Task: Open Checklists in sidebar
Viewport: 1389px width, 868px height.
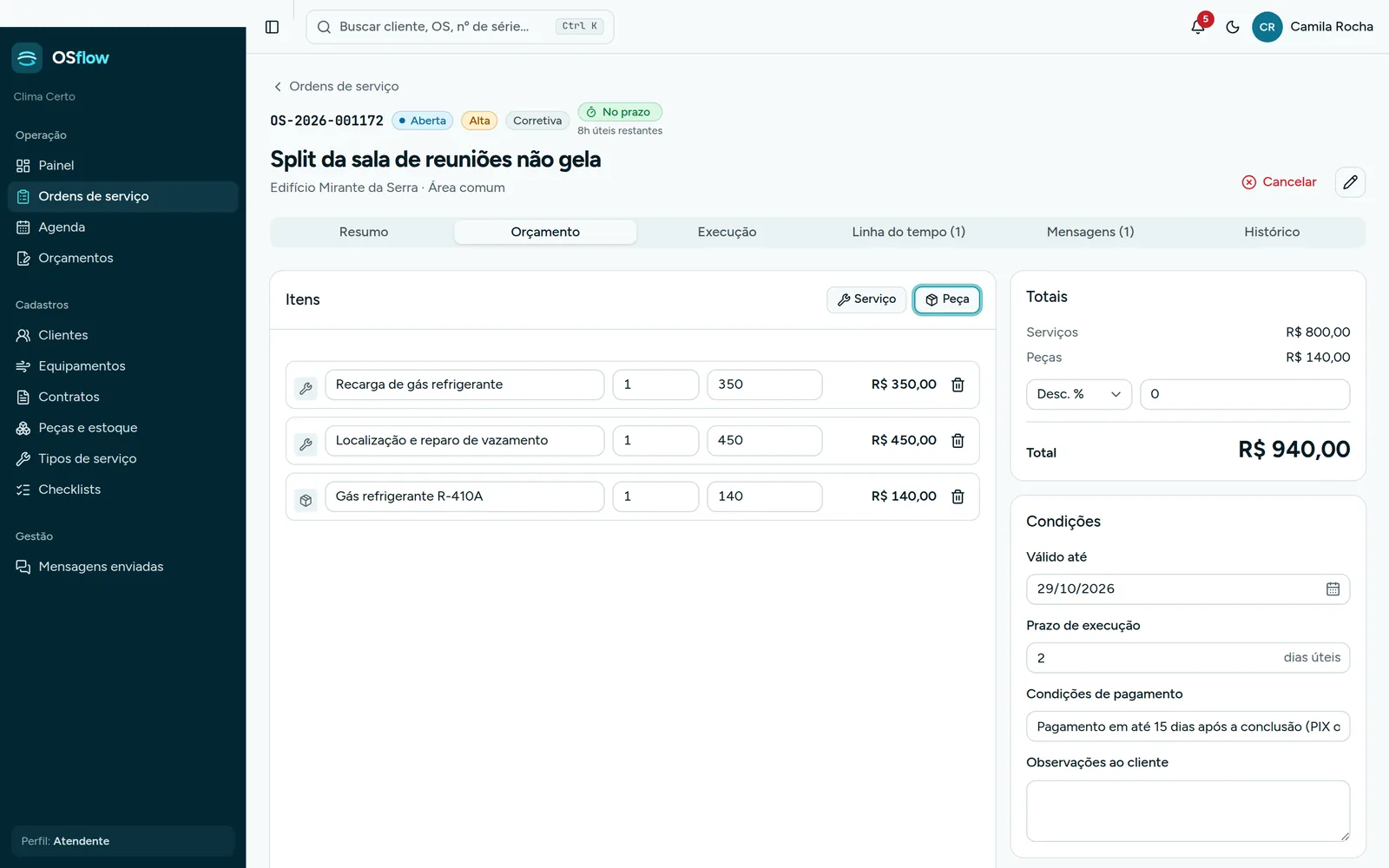Action: point(123,490)
